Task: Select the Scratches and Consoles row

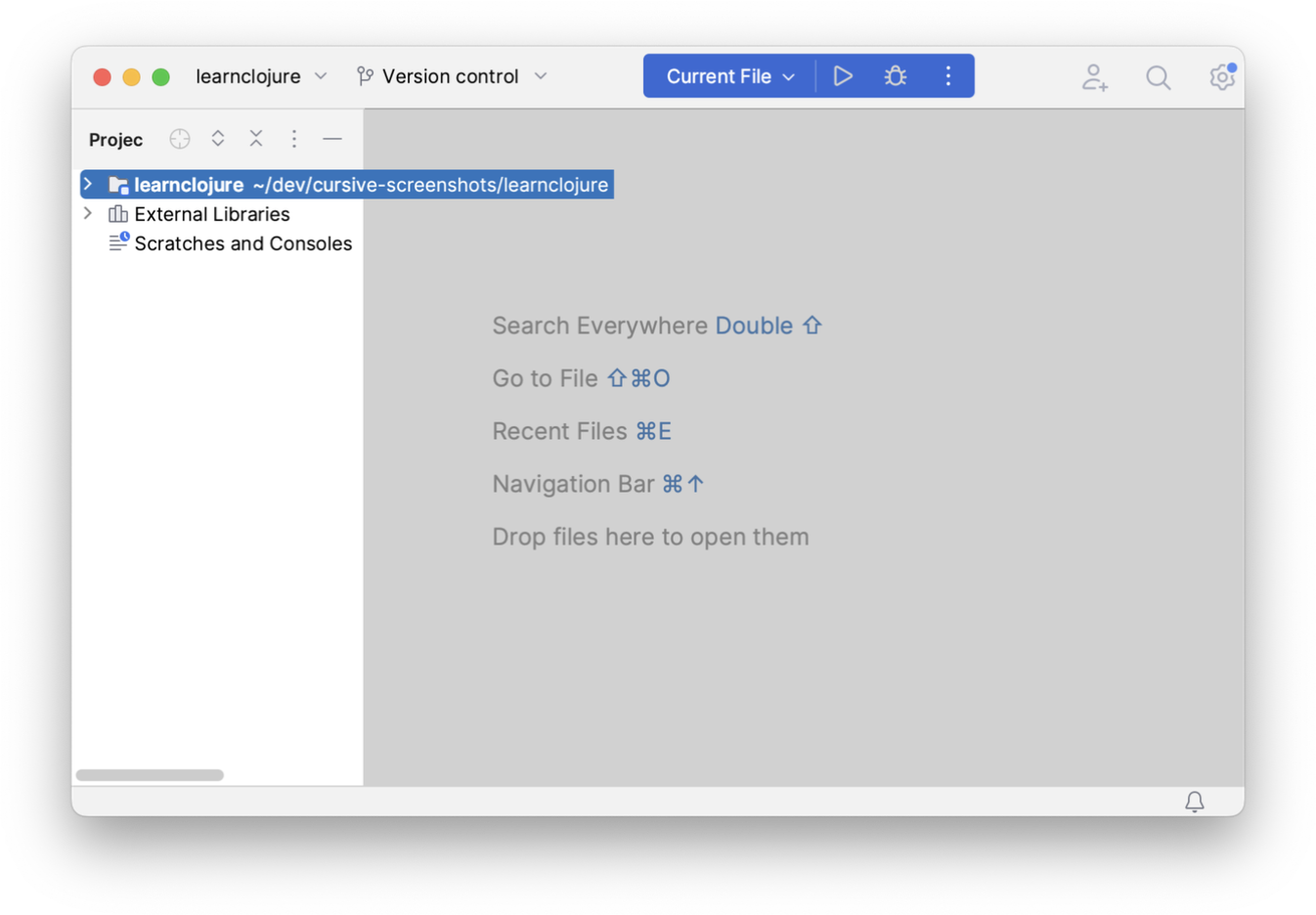Action: click(217, 243)
